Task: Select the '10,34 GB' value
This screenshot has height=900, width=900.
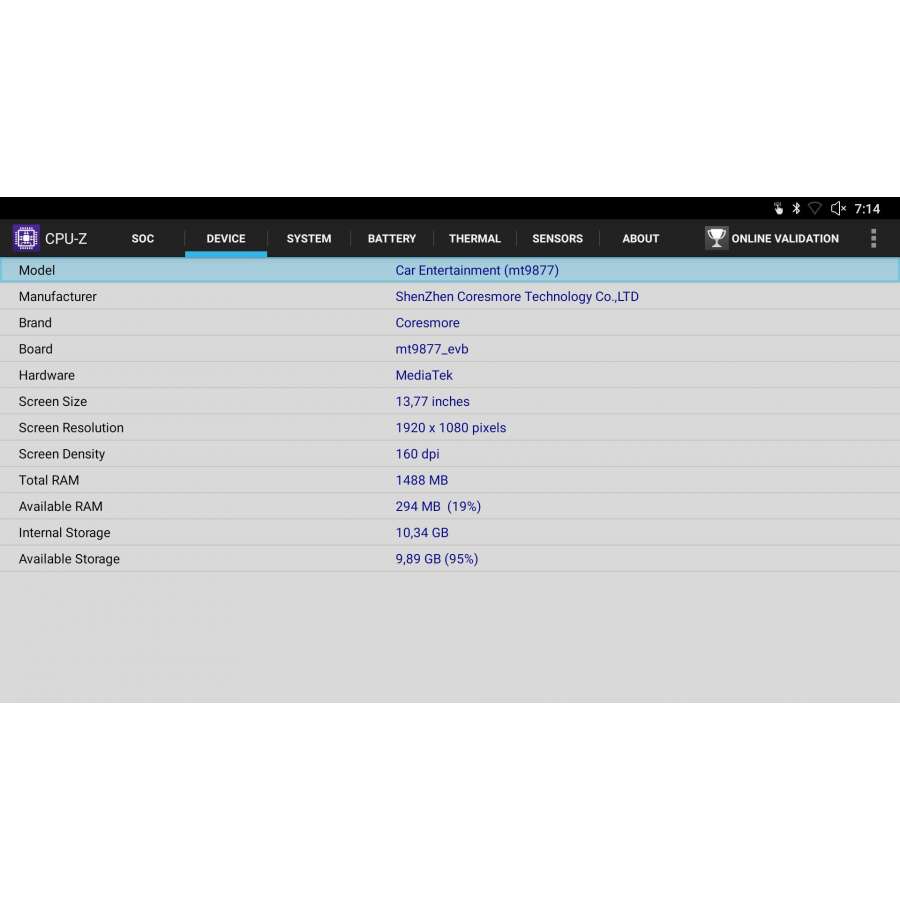Action: click(422, 533)
